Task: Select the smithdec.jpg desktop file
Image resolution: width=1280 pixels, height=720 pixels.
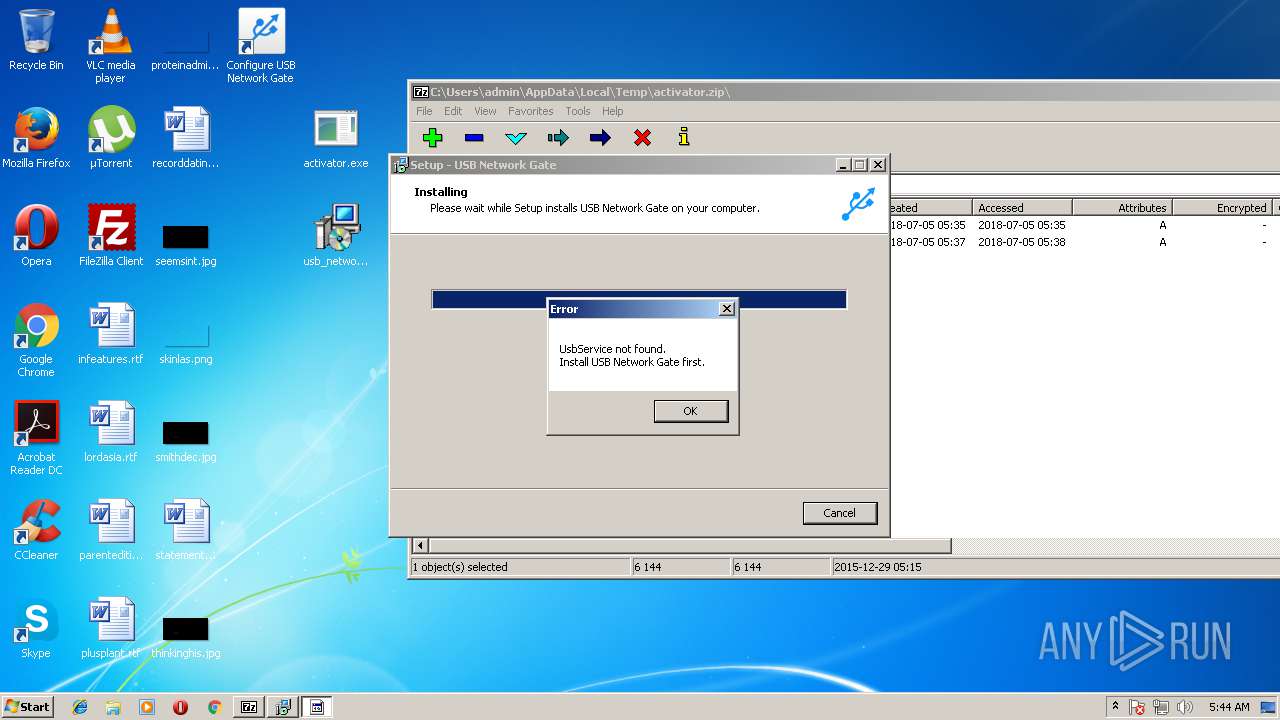Action: pos(186,439)
